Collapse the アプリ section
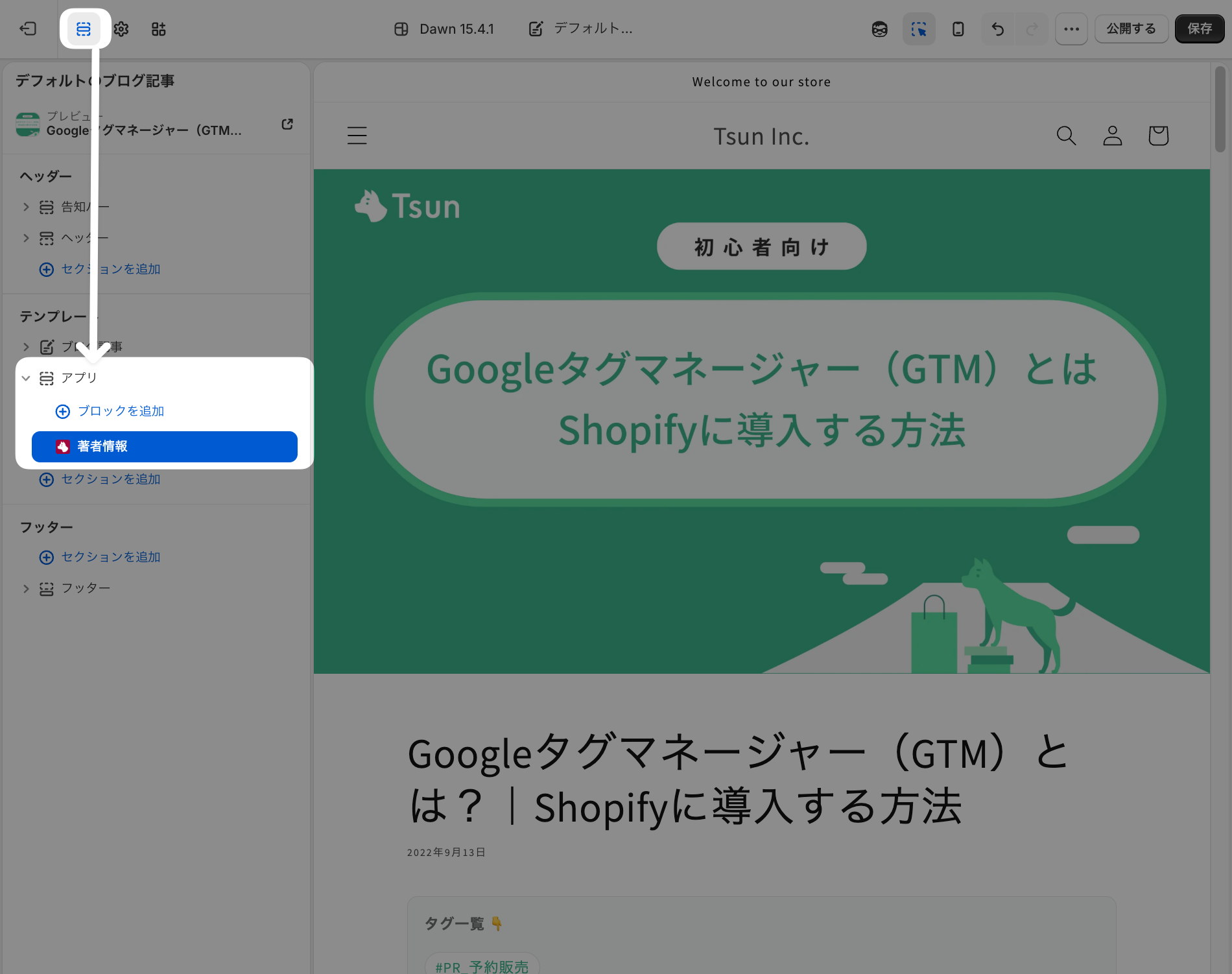Viewport: 1232px width, 974px height. click(x=26, y=378)
